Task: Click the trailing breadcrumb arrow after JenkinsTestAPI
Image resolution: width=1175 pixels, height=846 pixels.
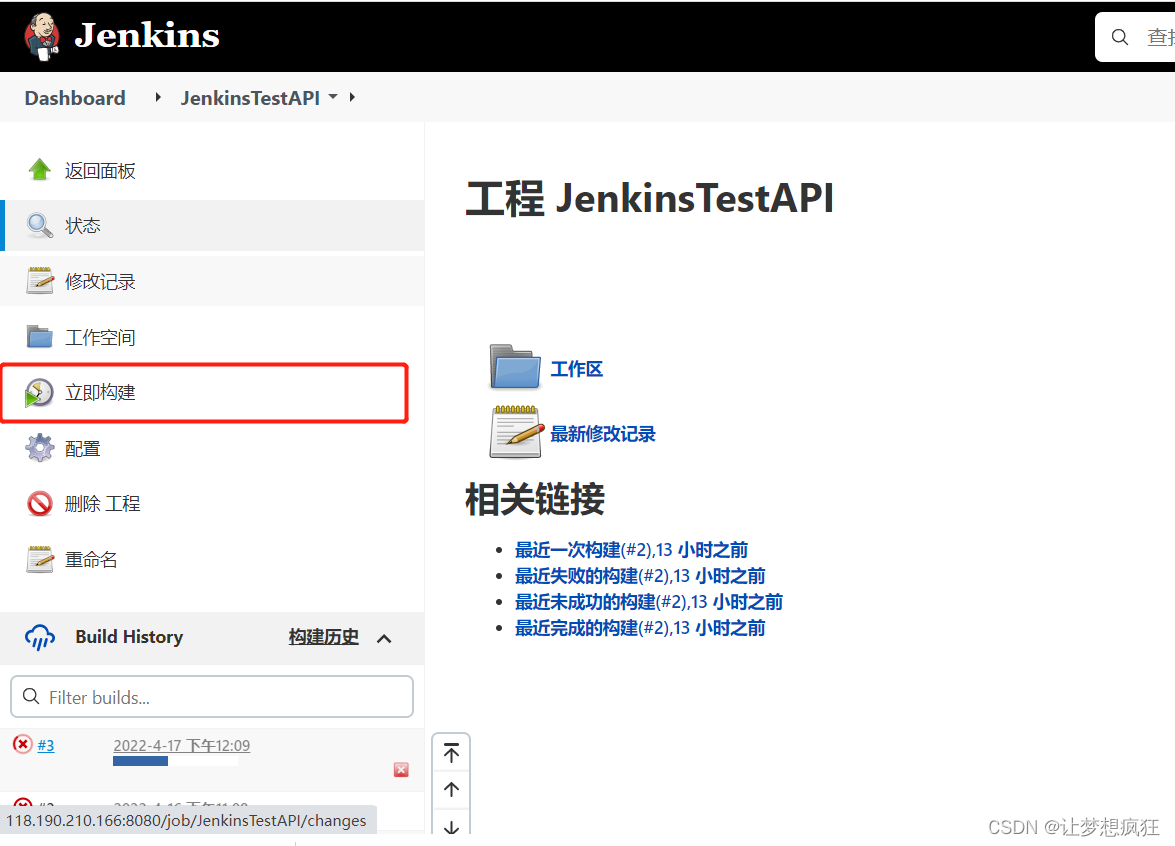Action: 351,97
